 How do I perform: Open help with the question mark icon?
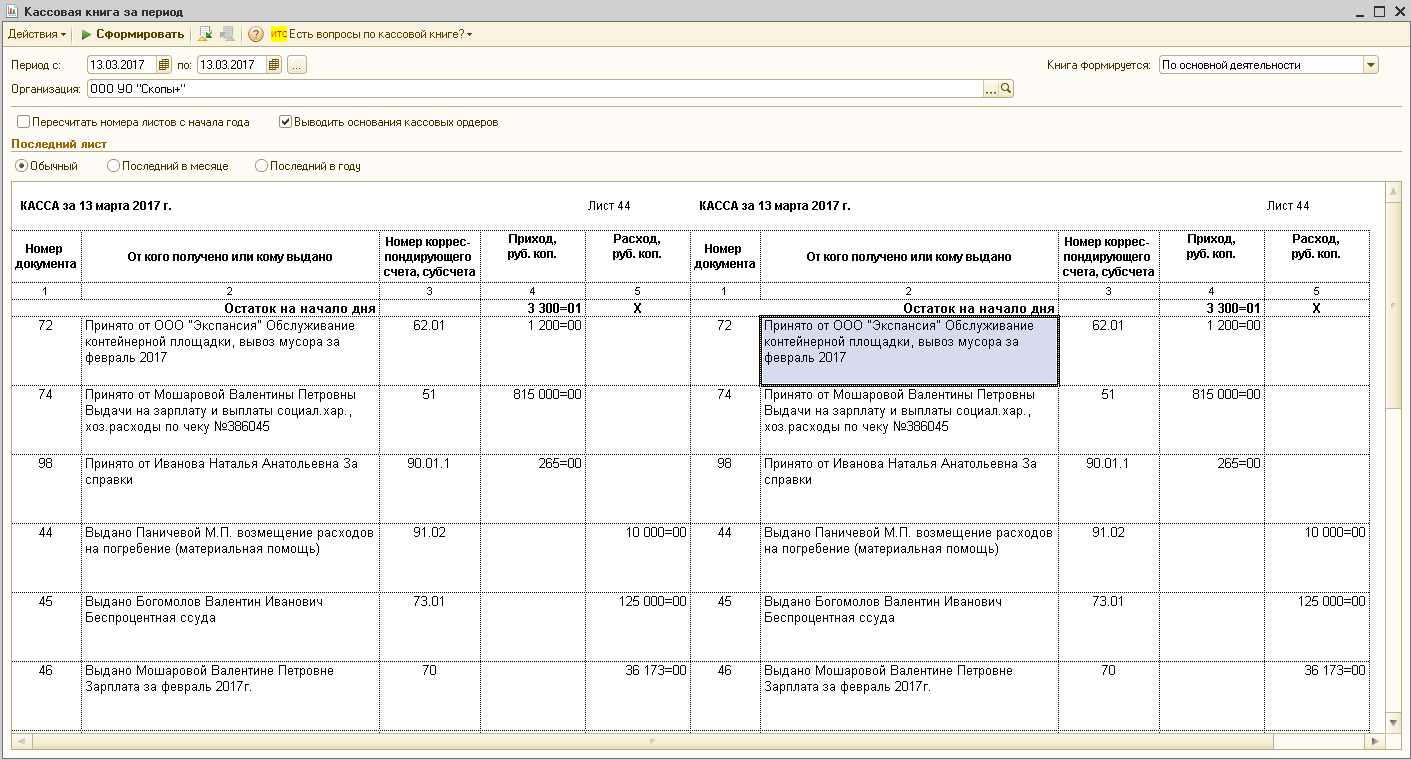(x=256, y=34)
